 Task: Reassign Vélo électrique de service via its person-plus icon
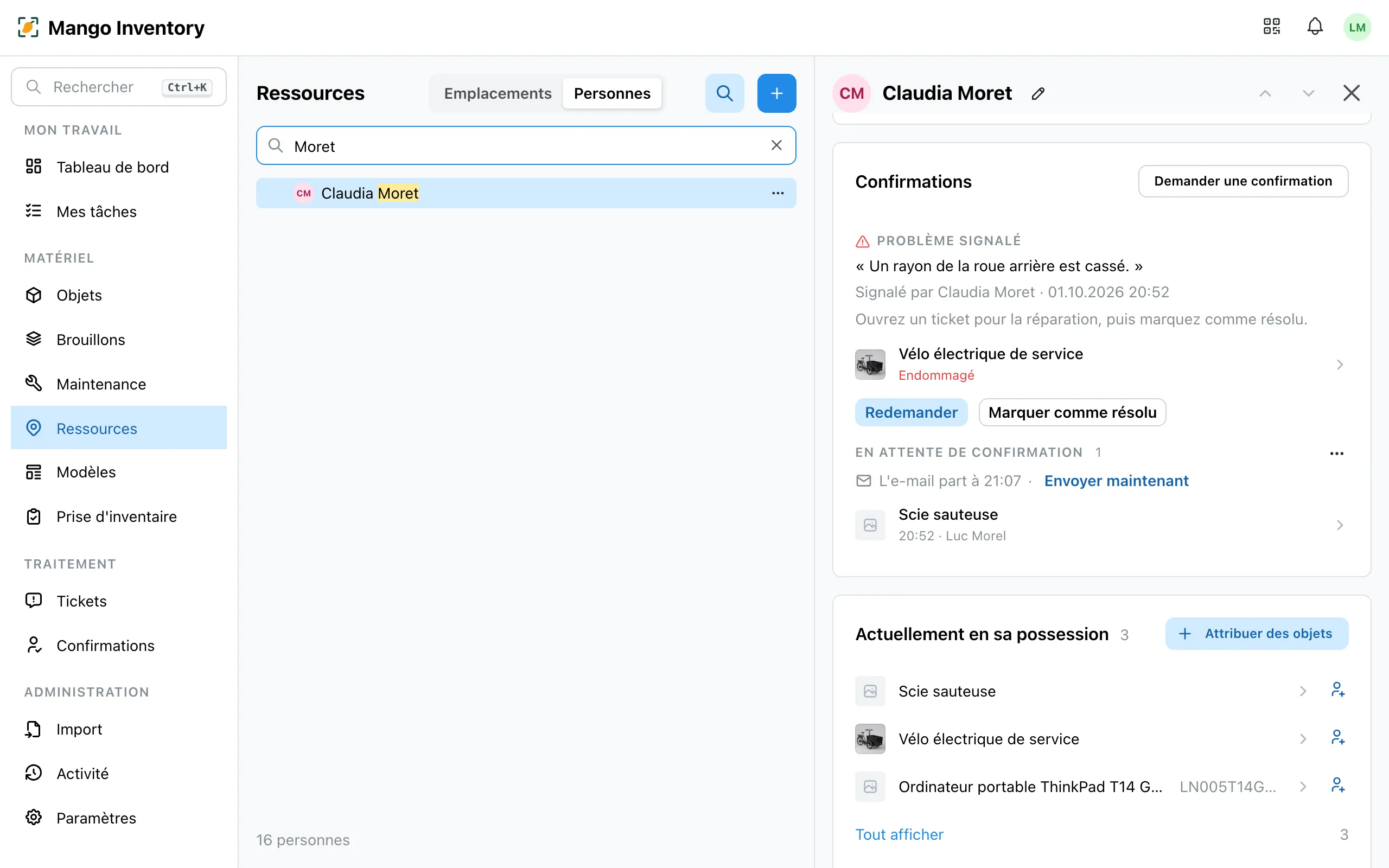[1337, 738]
